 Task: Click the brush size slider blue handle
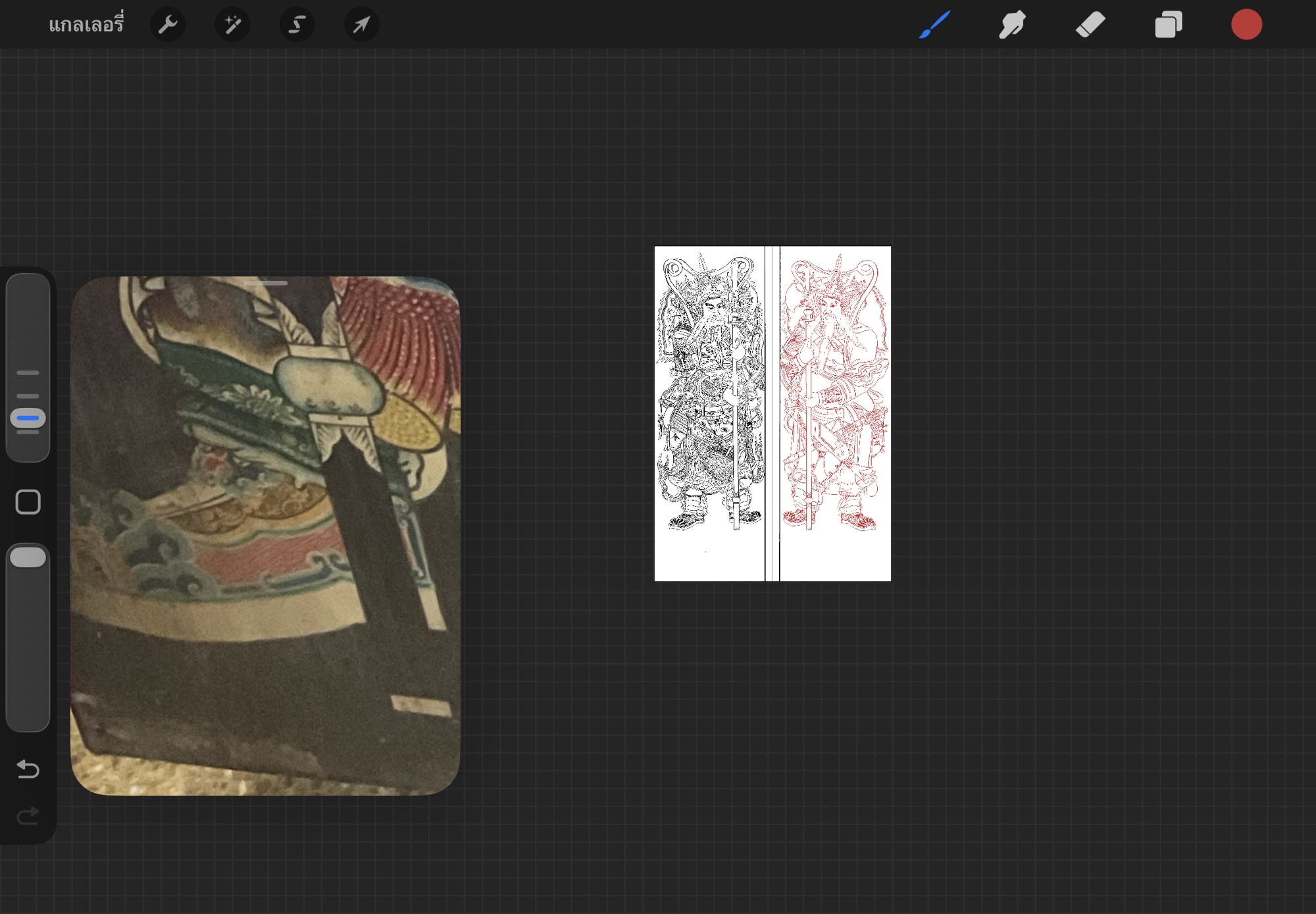(x=28, y=418)
